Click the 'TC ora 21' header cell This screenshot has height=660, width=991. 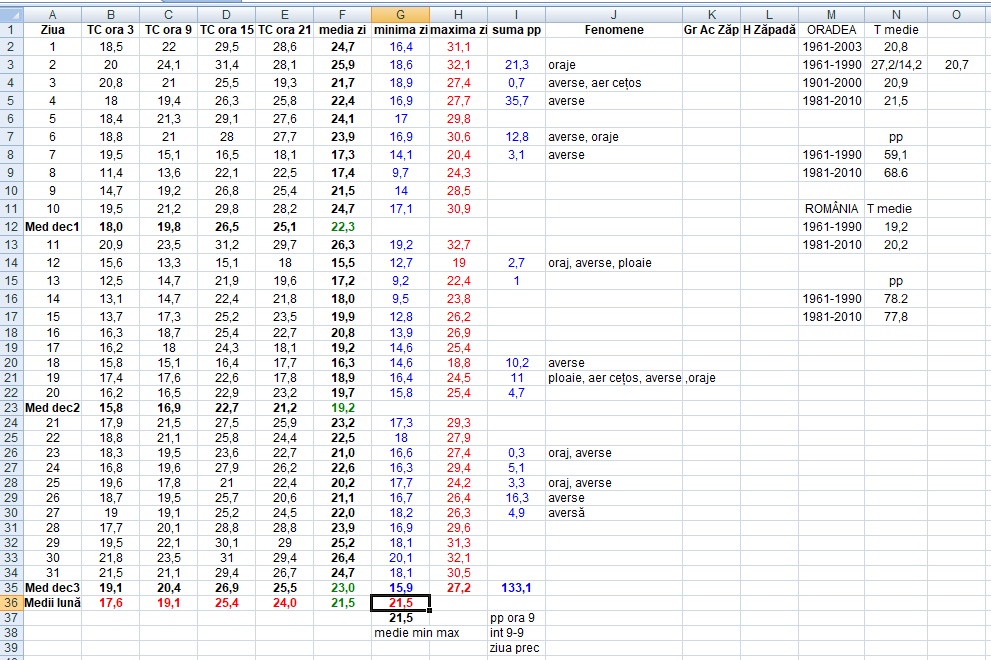point(284,30)
